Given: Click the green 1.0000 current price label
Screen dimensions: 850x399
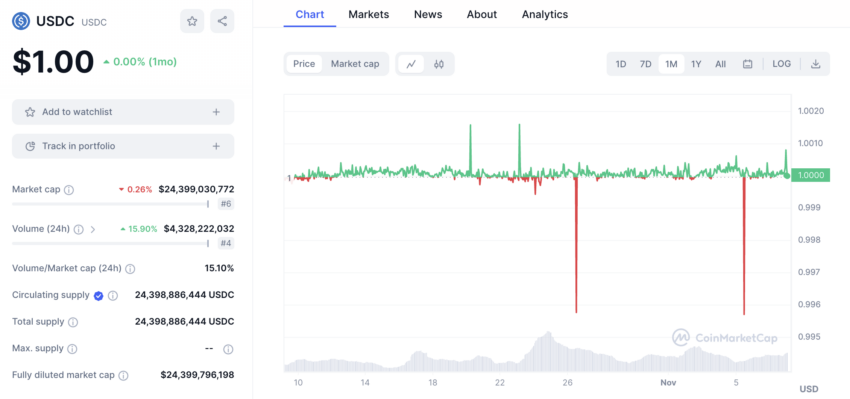Looking at the screenshot, I should pos(810,175).
